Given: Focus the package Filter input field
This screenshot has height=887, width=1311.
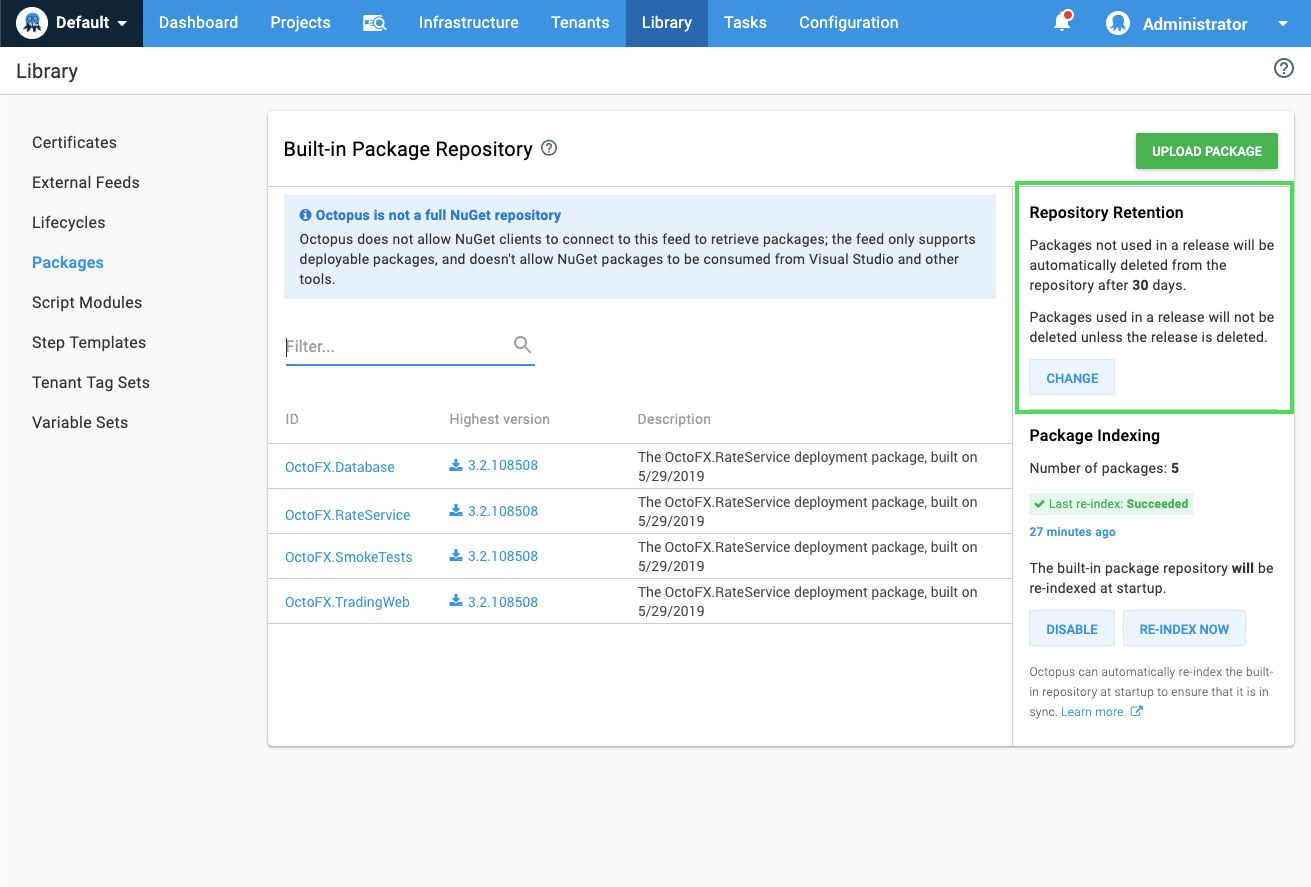Looking at the screenshot, I should point(396,347).
